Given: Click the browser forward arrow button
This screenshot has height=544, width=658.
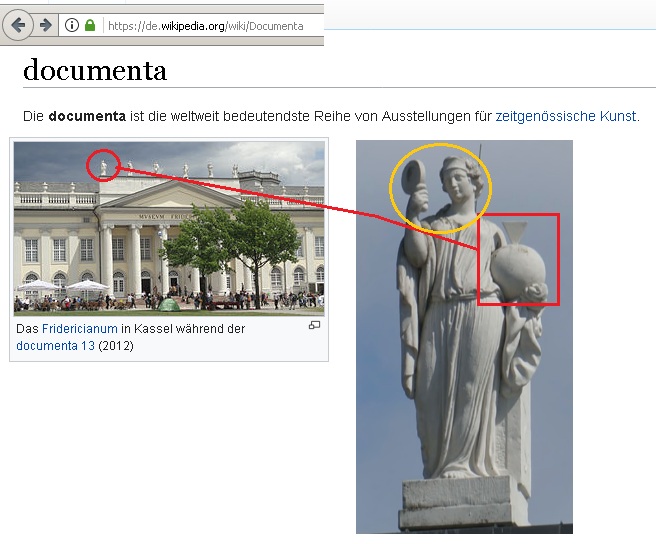Looking at the screenshot, I should (46, 26).
